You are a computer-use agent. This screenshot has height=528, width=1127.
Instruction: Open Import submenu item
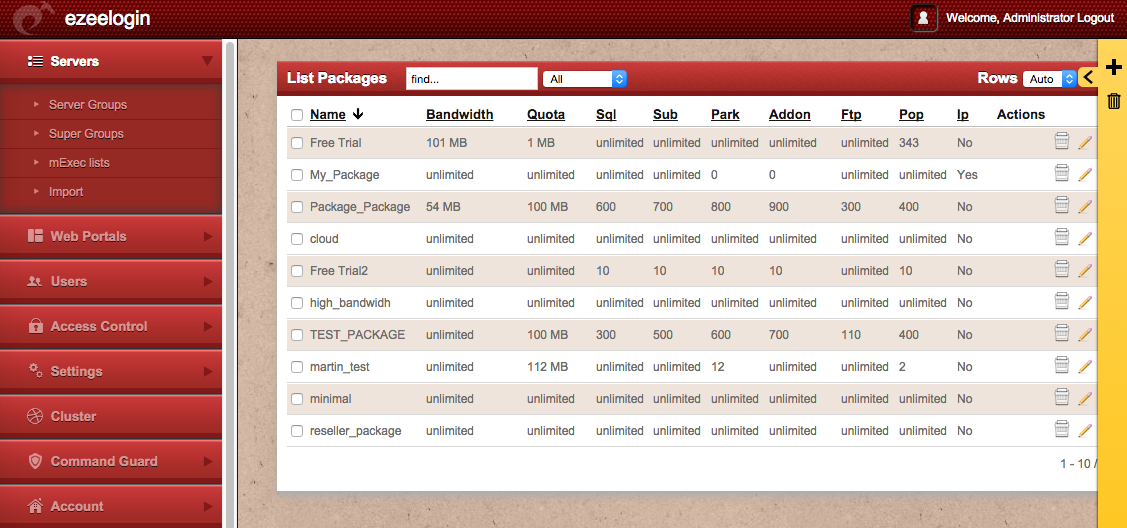tap(66, 192)
